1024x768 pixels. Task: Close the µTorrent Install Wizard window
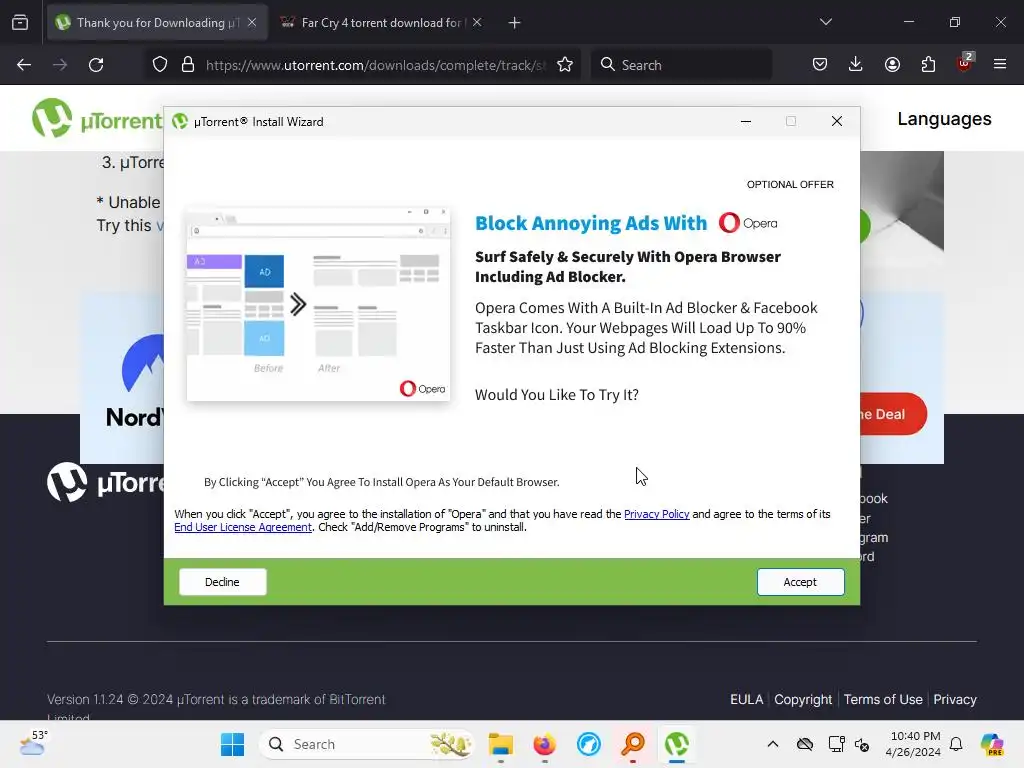[x=837, y=121]
